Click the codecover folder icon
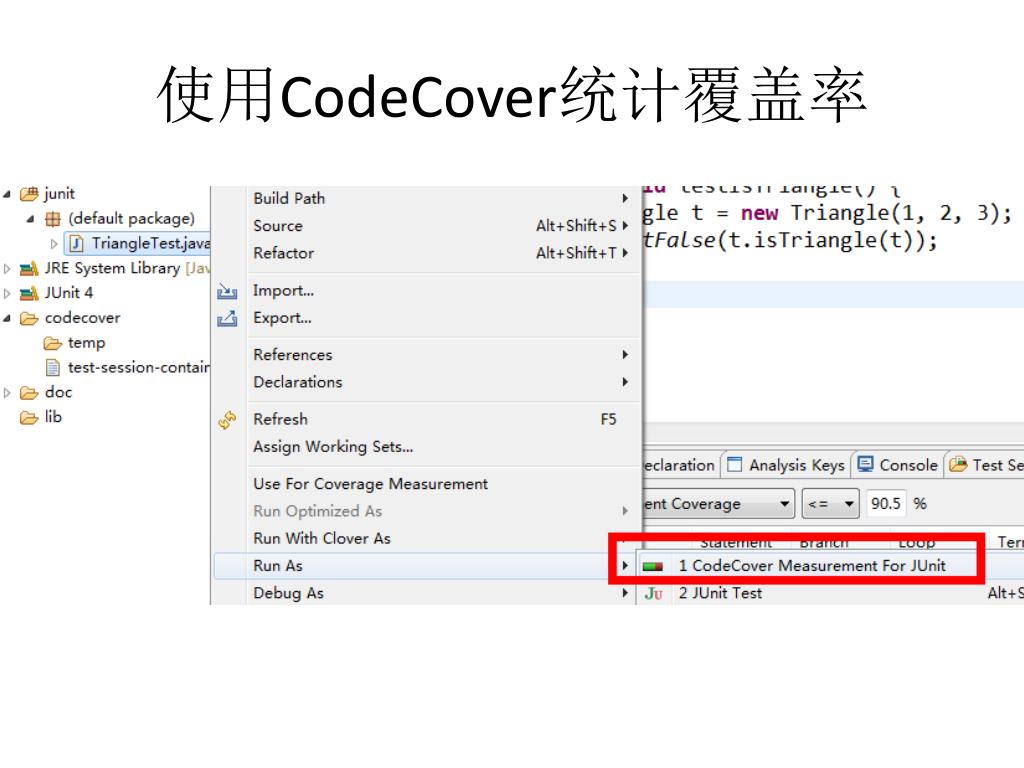 coord(29,318)
